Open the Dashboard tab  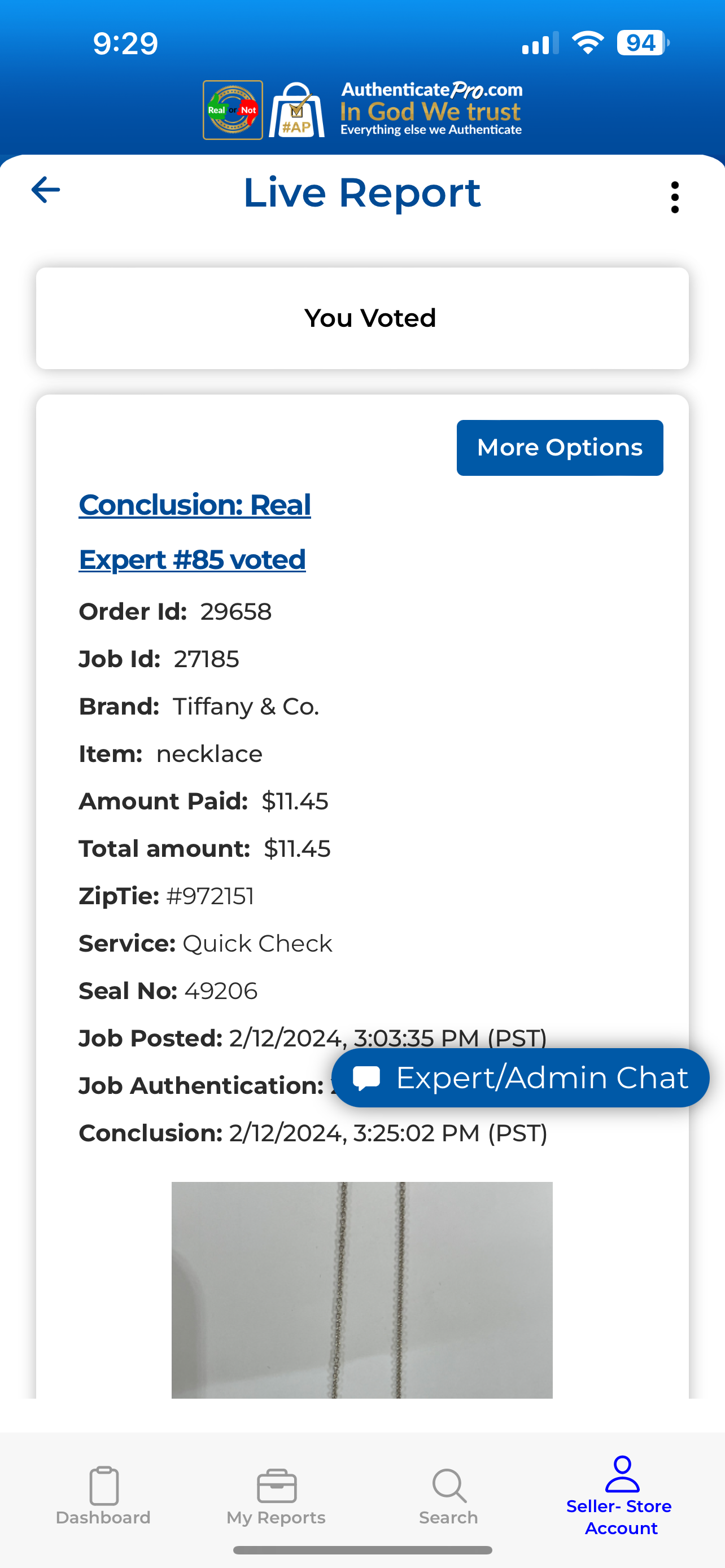[103, 1496]
